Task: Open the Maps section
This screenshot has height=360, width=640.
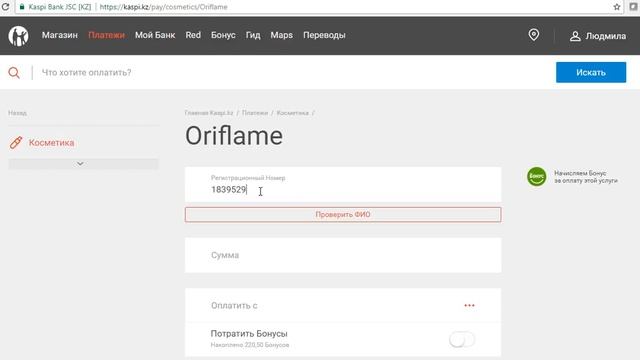Action: [281, 35]
